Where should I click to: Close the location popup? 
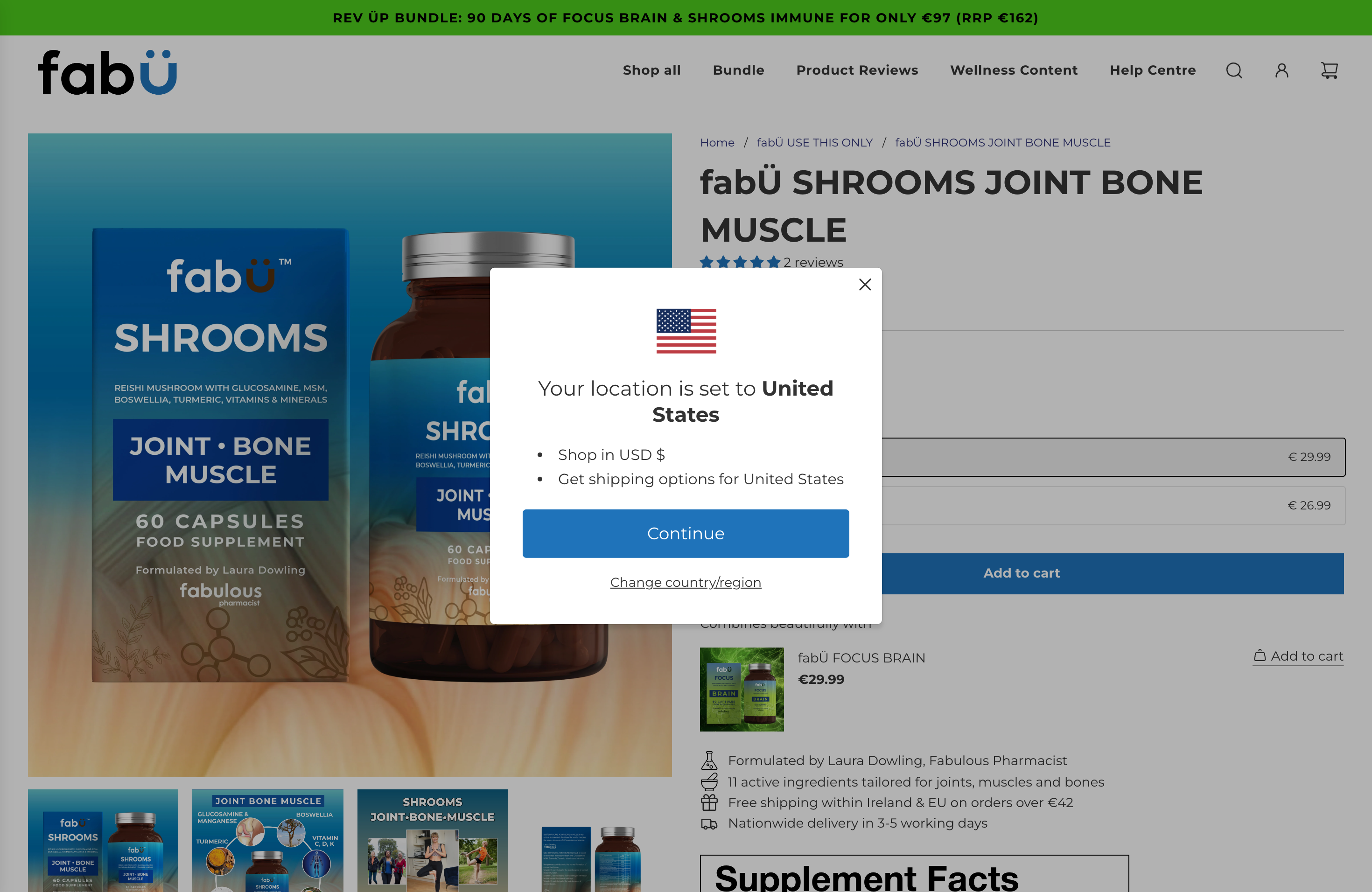[x=865, y=285]
